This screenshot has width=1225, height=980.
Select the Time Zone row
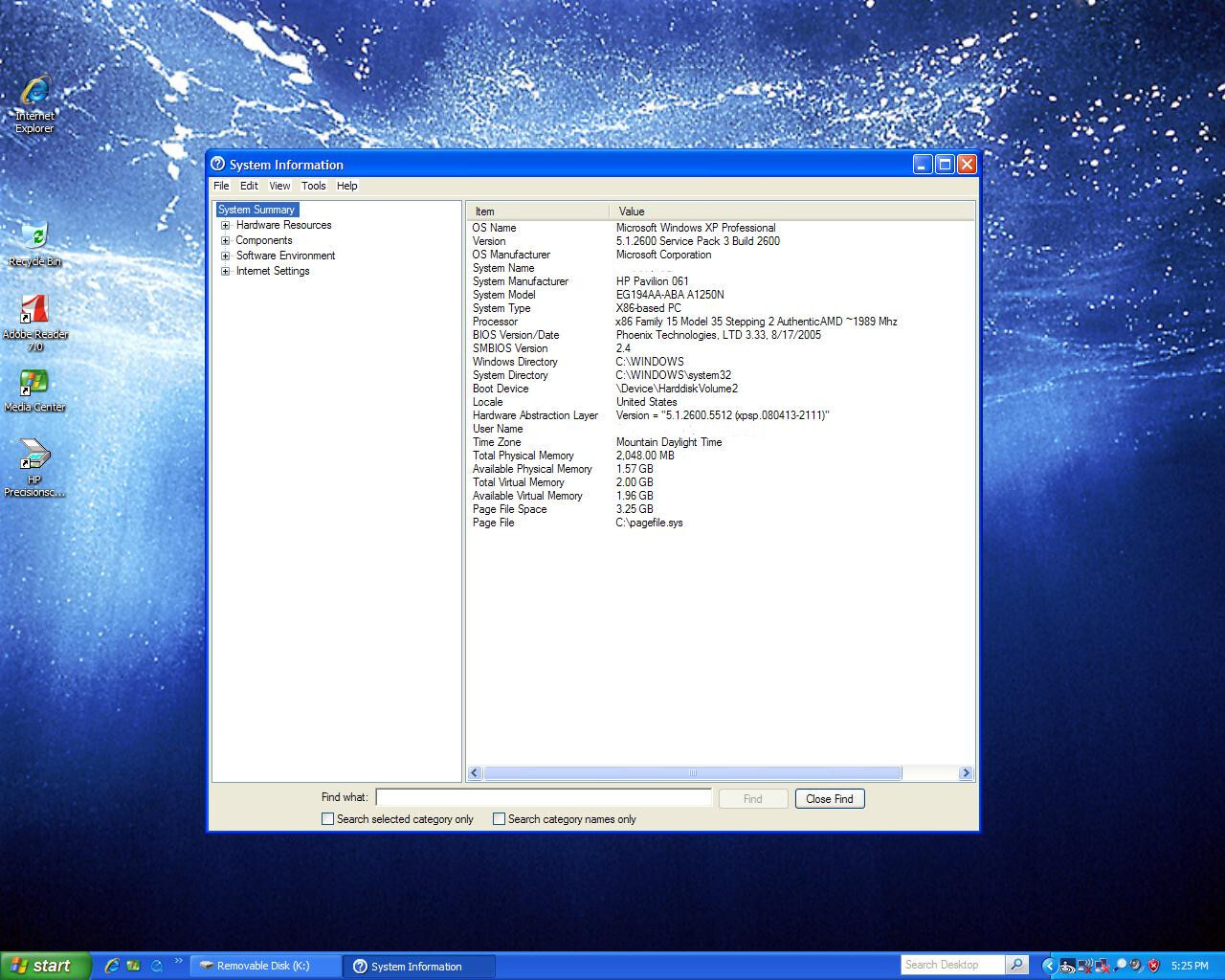720,442
